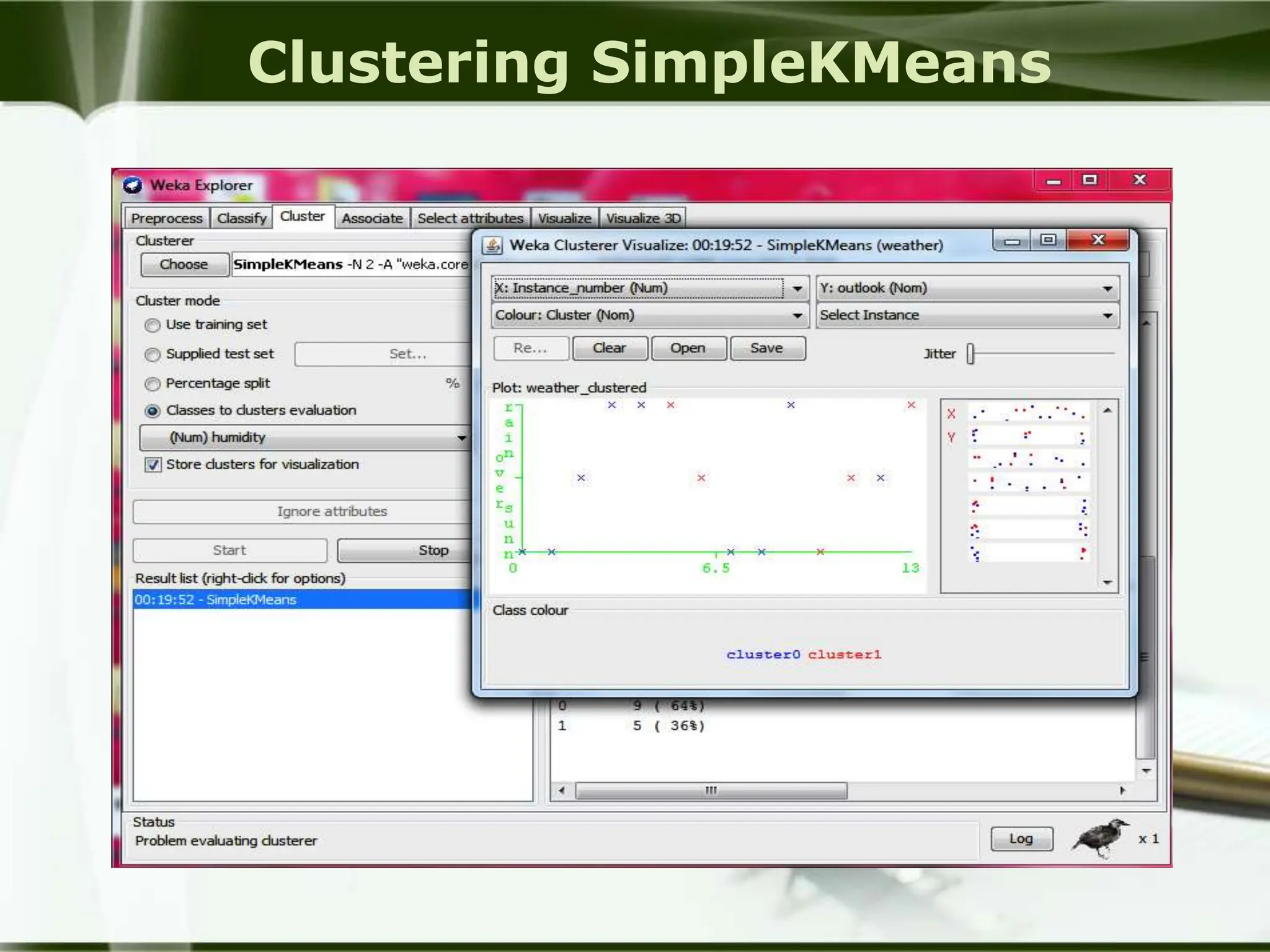Select the Use training set radio button
This screenshot has width=1270, height=952.
[152, 325]
